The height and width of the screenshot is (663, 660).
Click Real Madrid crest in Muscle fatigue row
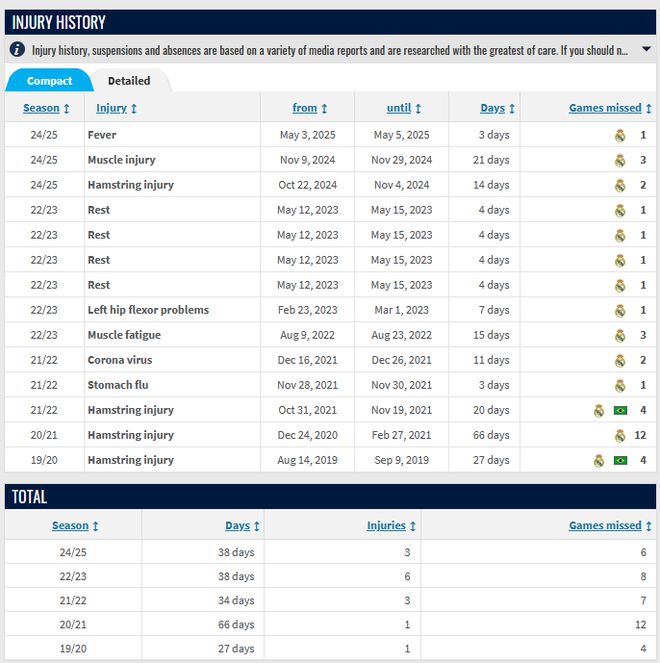(x=620, y=336)
